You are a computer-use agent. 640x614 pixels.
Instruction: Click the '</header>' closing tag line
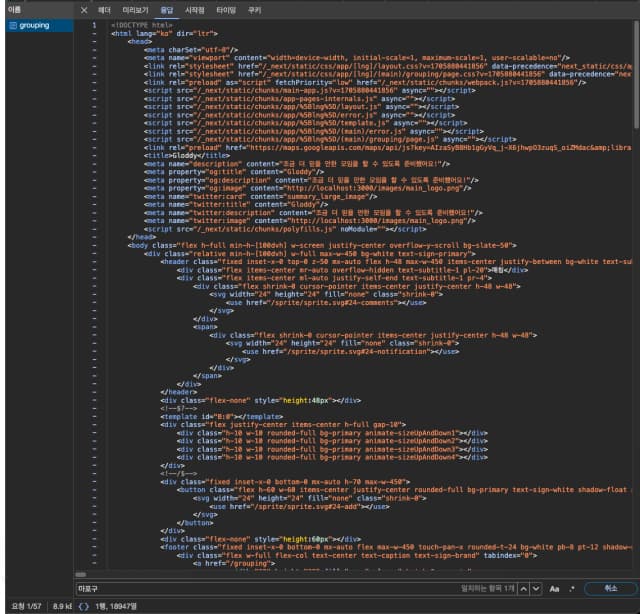[x=178, y=392]
